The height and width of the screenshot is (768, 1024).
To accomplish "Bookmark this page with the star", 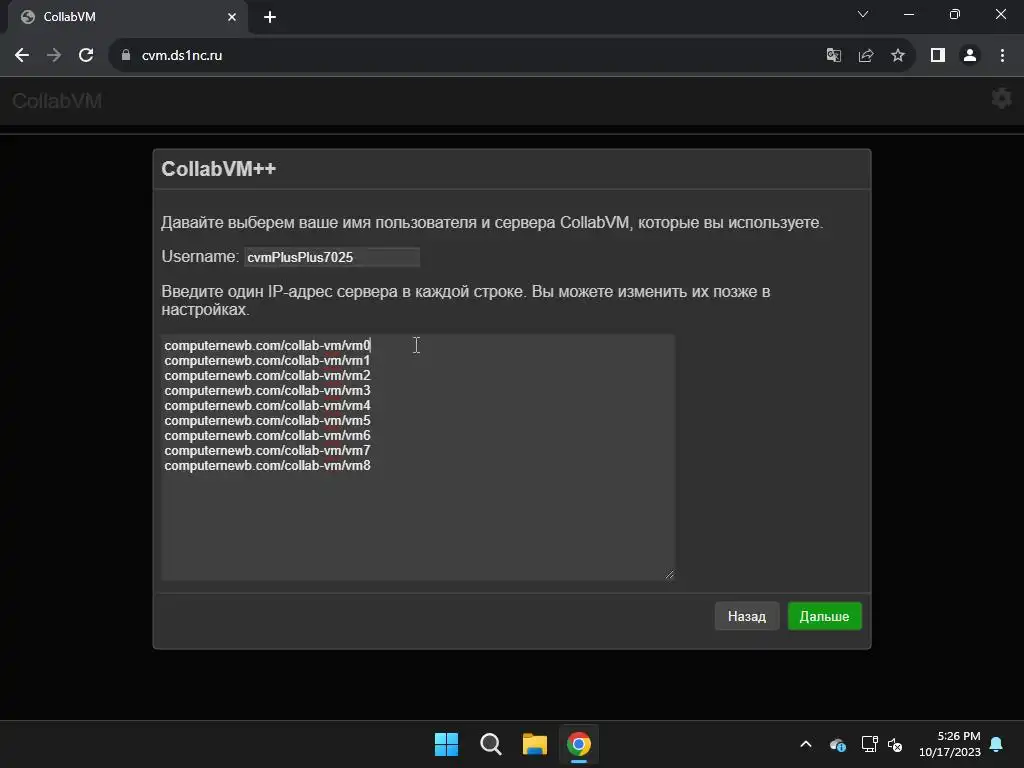I will [898, 56].
